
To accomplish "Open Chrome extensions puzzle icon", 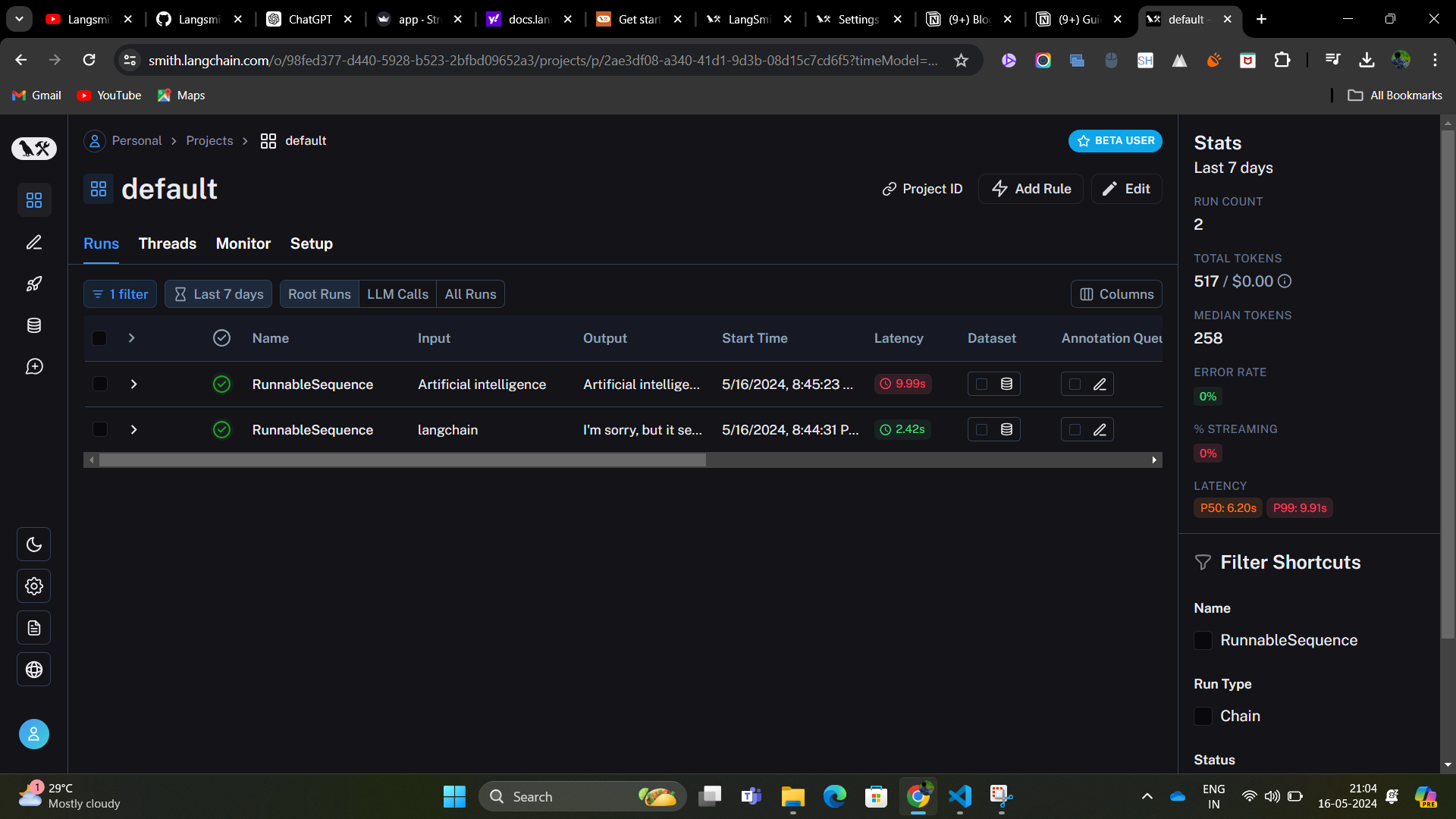I will [1282, 60].
